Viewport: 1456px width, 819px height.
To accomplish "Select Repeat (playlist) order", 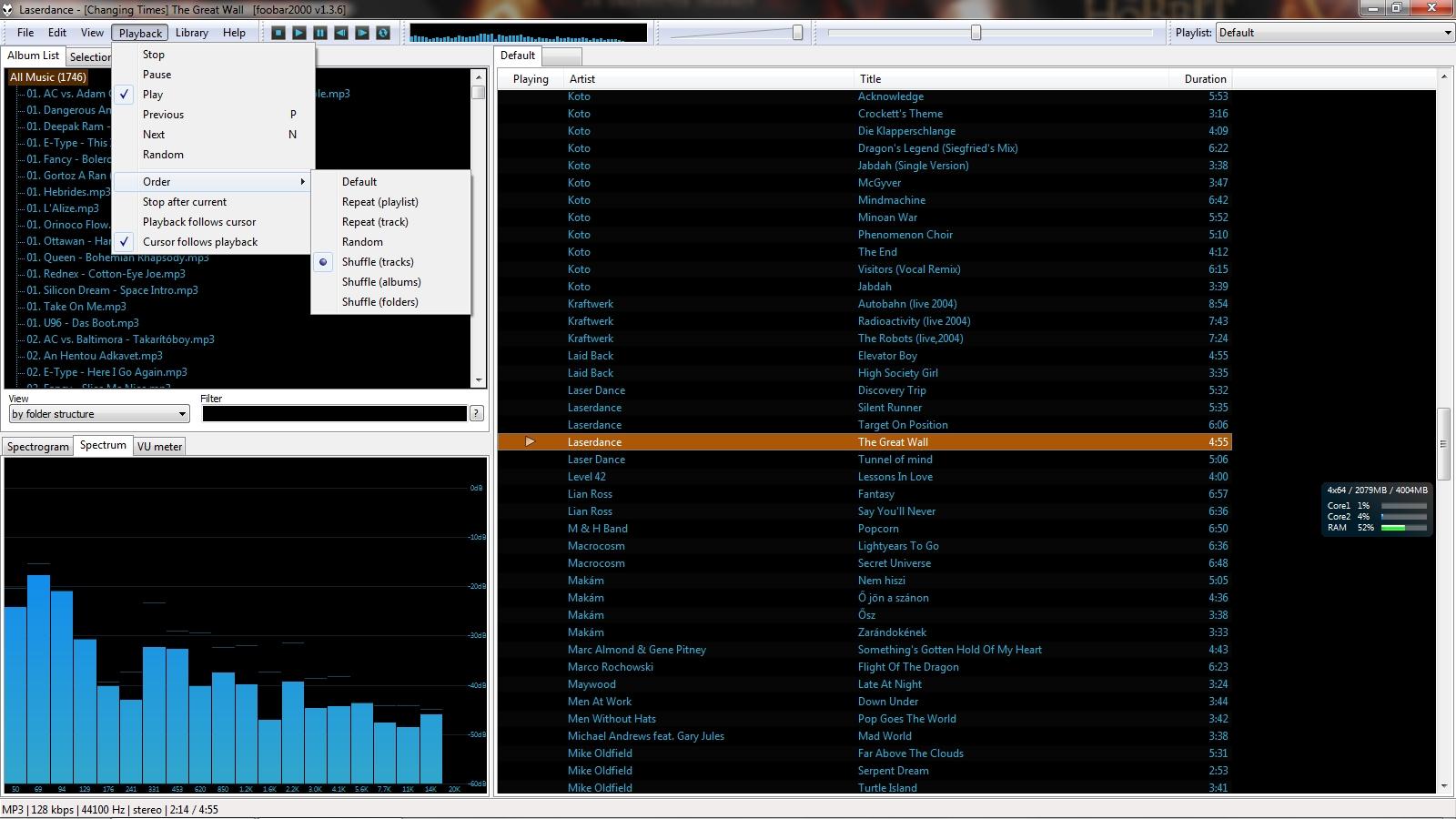I will [390, 202].
